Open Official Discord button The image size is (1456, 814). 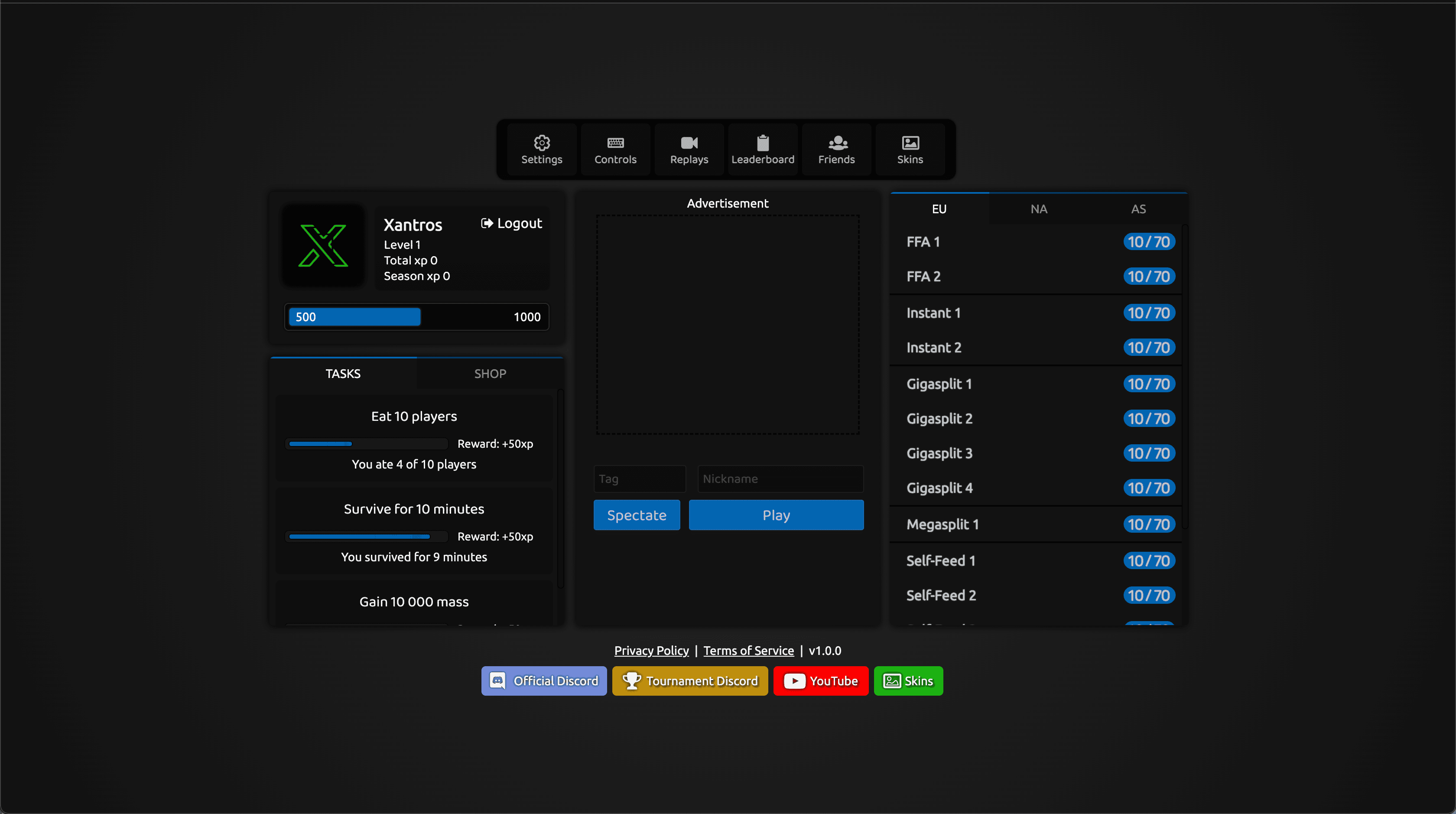[x=544, y=681]
